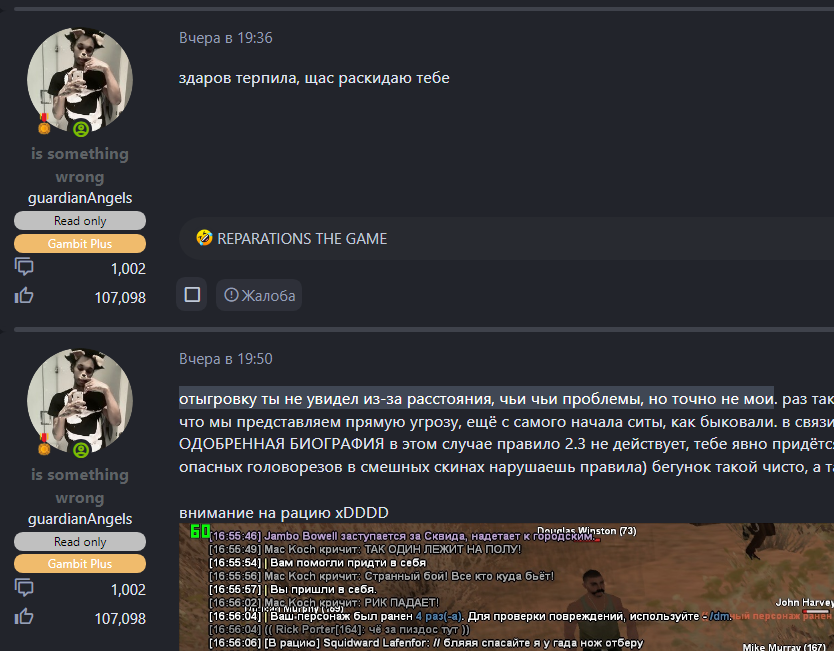The width and height of the screenshot is (834, 651).
Task: Click medal badge icon on 19:36 post avatar
Action: (44, 124)
